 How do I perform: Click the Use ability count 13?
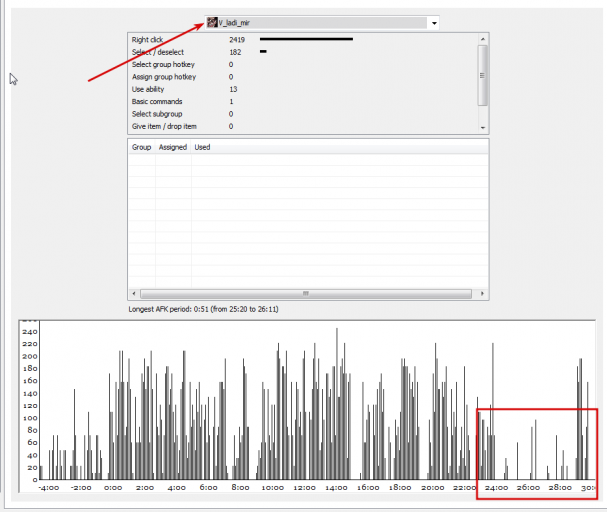233,89
